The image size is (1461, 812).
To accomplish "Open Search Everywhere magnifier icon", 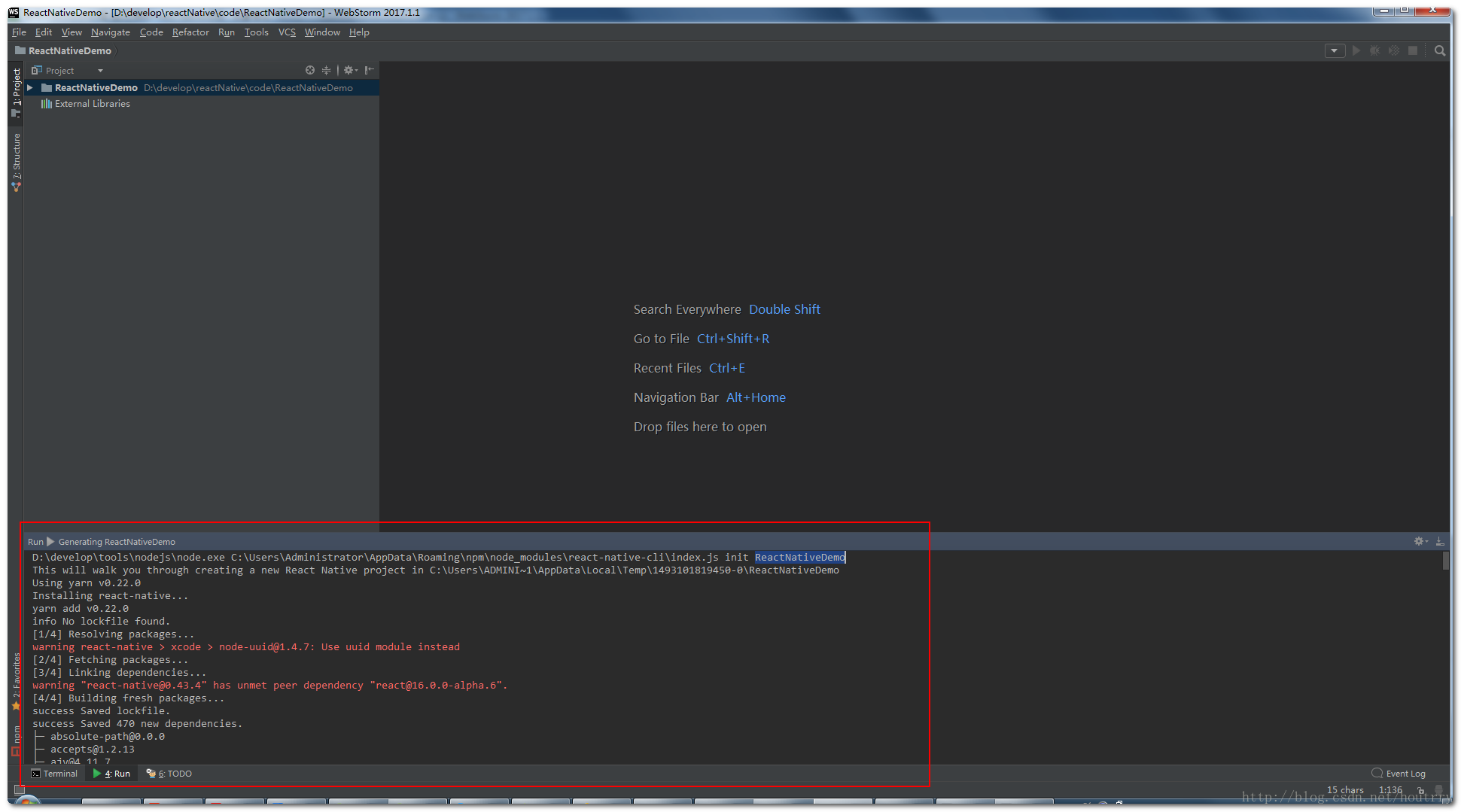I will [x=1440, y=50].
